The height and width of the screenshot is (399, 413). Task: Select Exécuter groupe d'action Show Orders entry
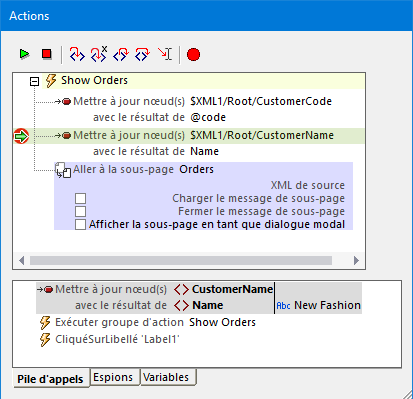155,322
